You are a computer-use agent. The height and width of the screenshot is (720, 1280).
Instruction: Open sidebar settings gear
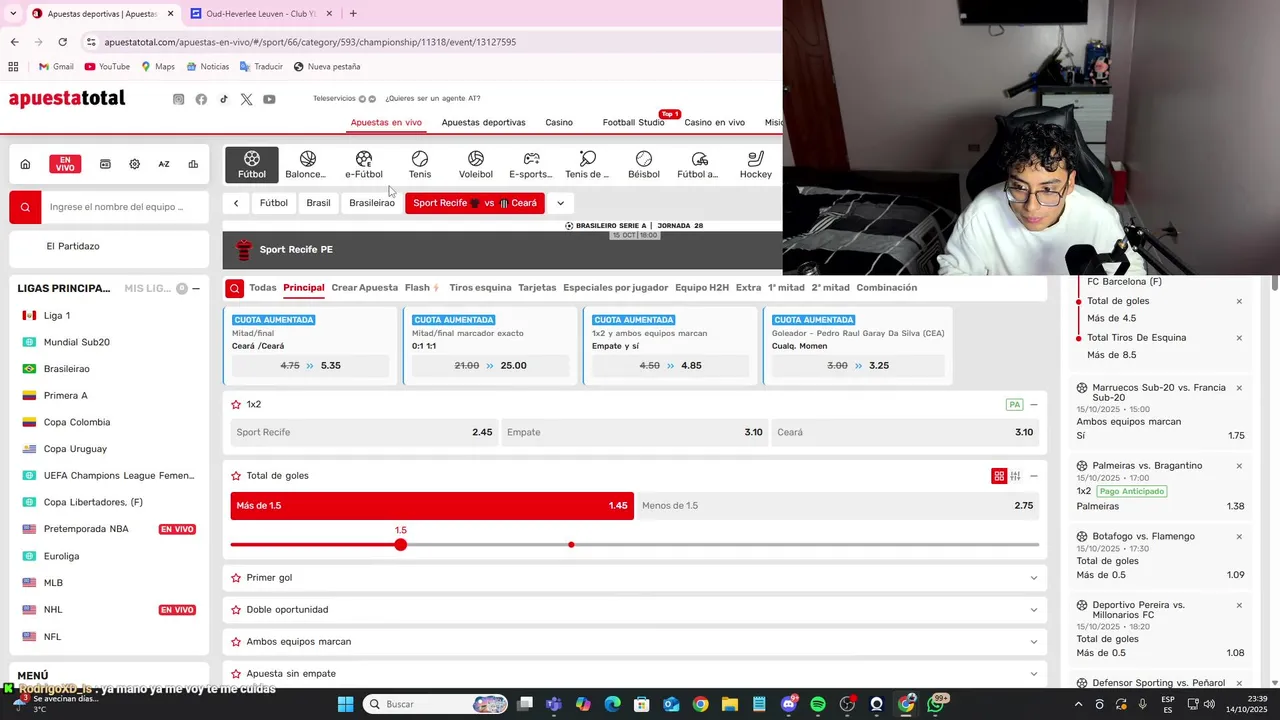135,164
